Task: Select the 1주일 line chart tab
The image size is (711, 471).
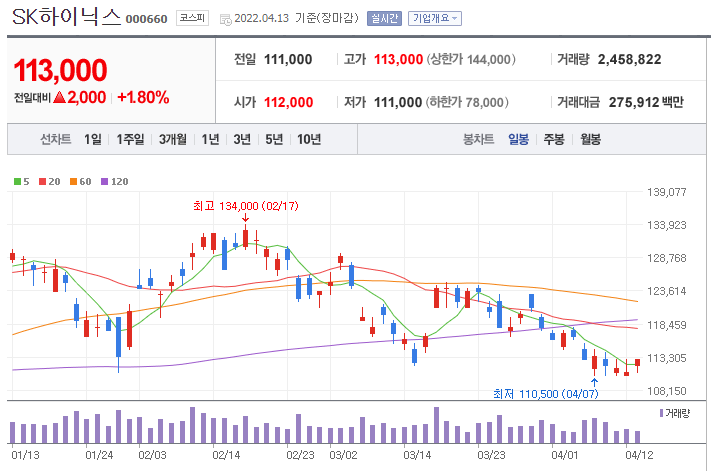Action: (130, 139)
